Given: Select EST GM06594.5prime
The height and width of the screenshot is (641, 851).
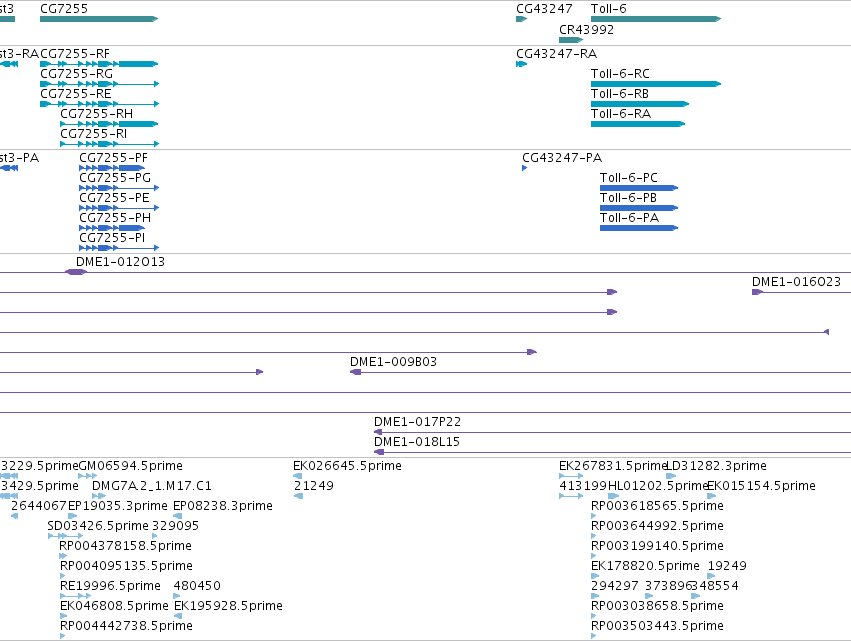Looking at the screenshot, I should 87,476.
